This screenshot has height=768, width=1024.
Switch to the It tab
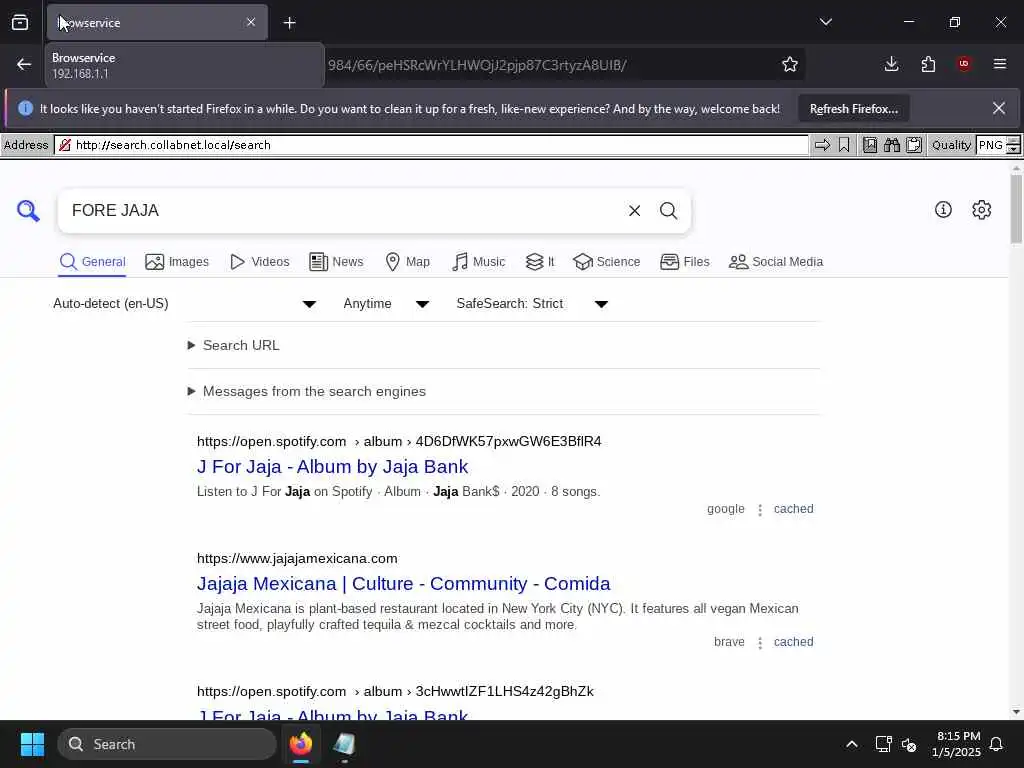coord(539,262)
